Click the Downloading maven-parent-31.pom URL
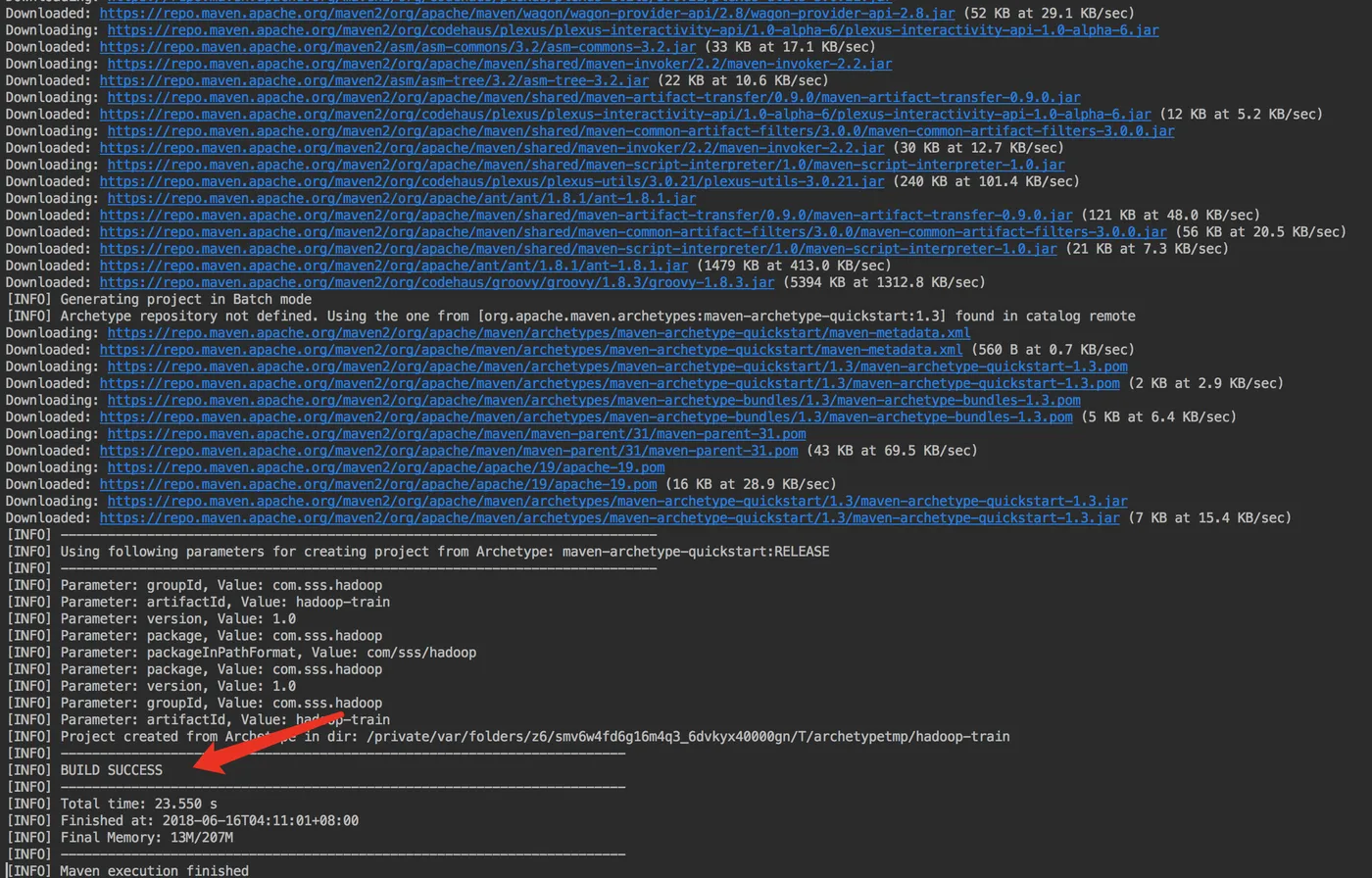Image resolution: width=1372 pixels, height=878 pixels. click(x=457, y=434)
